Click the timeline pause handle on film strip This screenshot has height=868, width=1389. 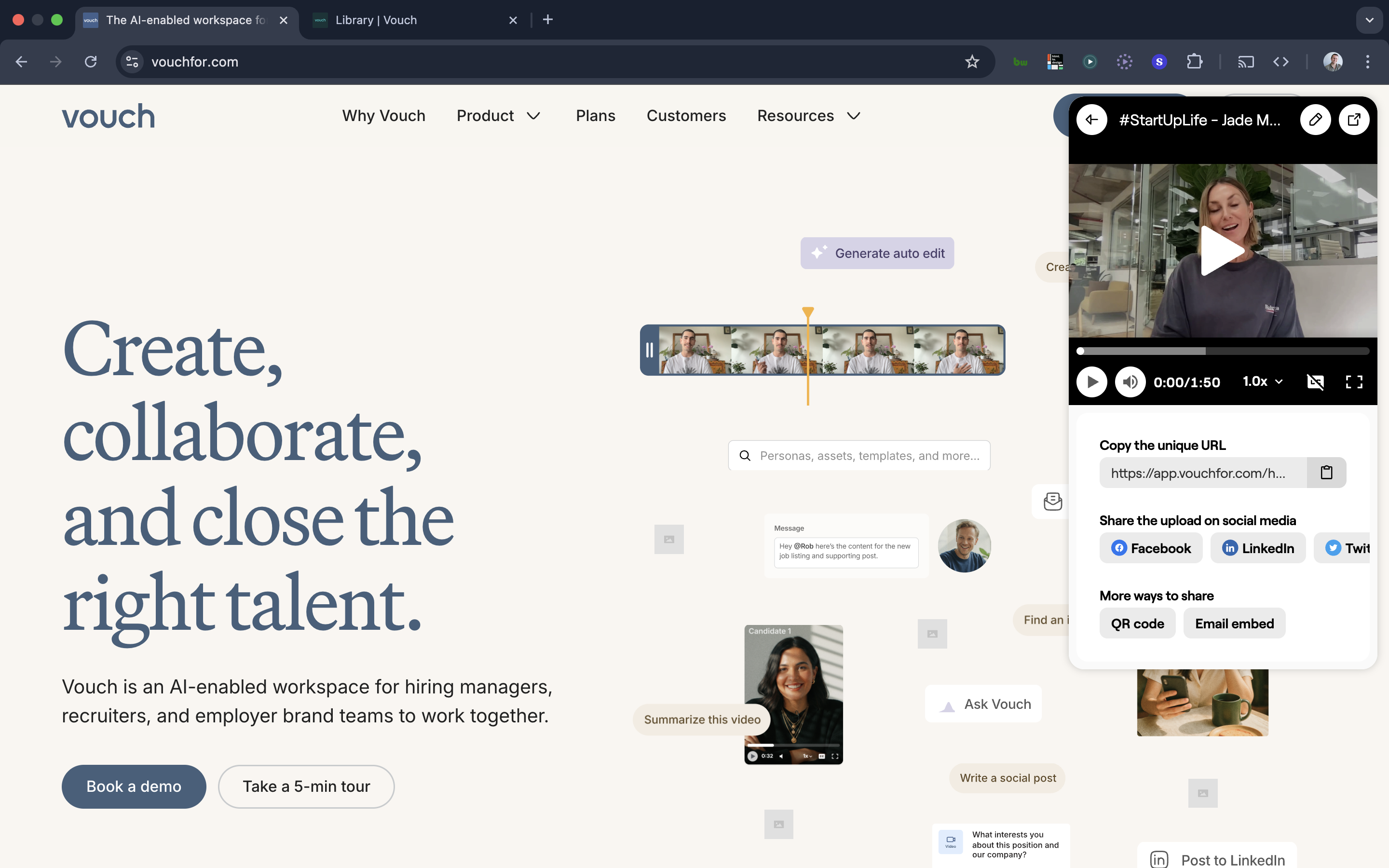point(649,350)
